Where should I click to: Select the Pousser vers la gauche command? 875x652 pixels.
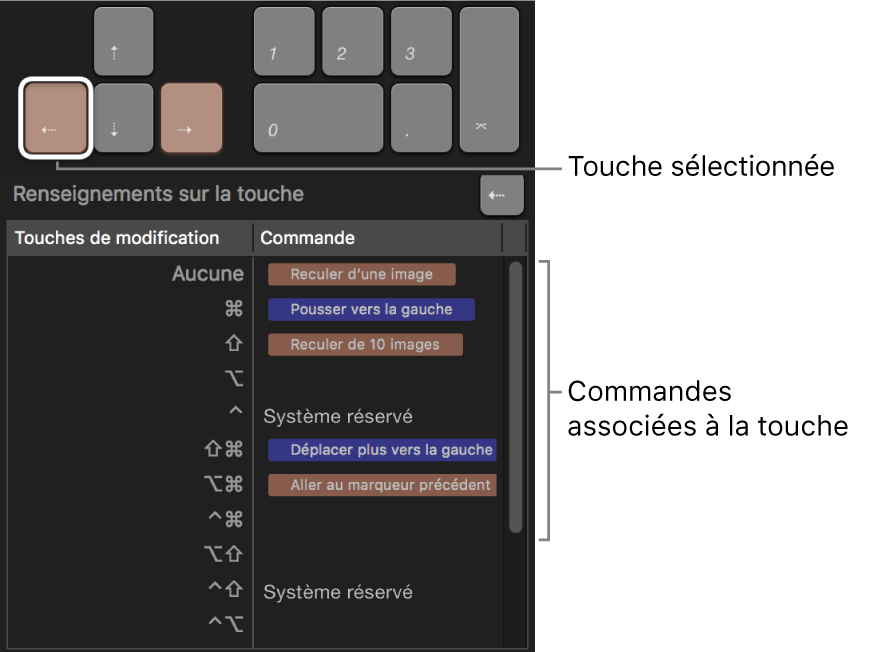pos(371,309)
